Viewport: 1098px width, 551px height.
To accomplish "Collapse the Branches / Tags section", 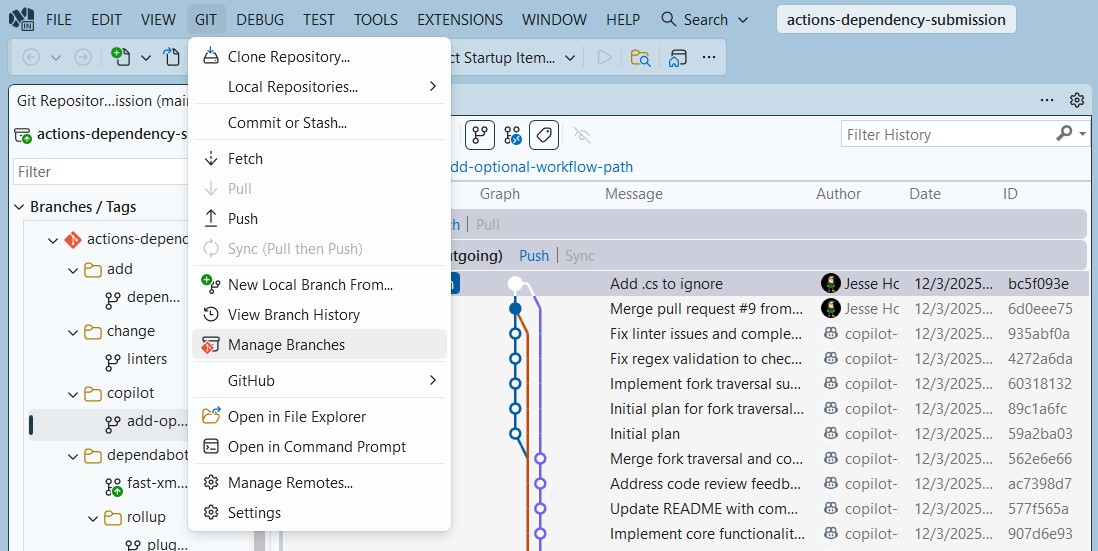I will coord(19,207).
